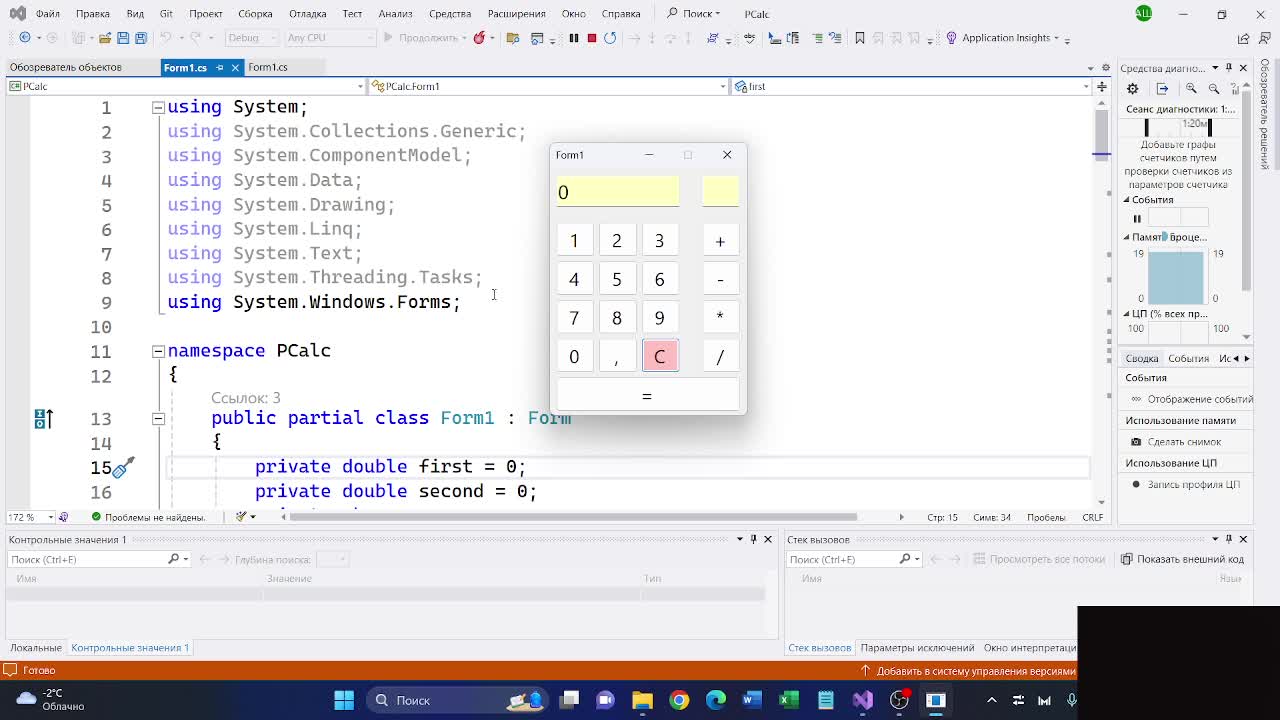Open the Отладка menu
1280x720 pixels.
tap(307, 14)
